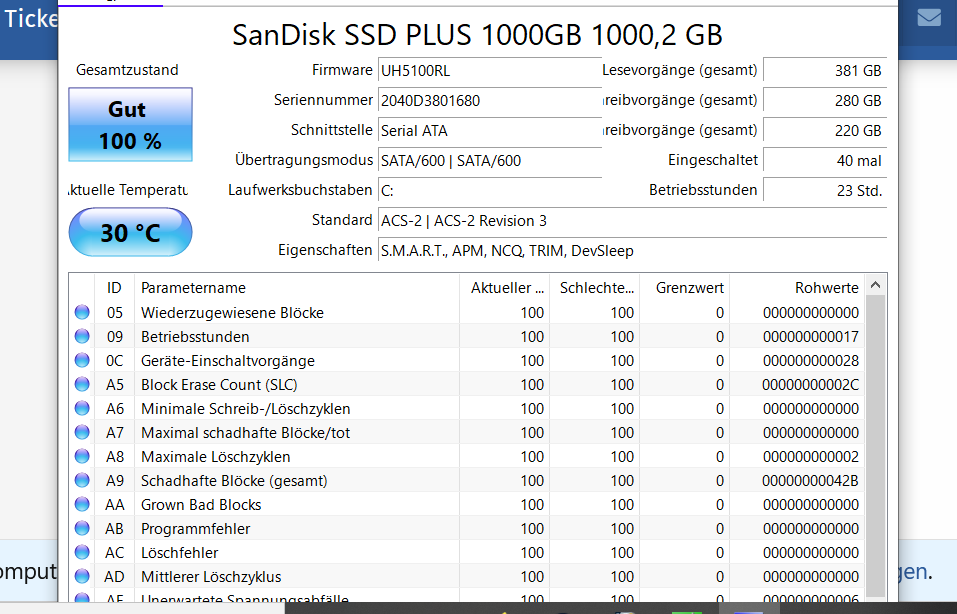
Task: Click the status orb in the Betriebsstunden SMART row
Action: (x=82, y=336)
